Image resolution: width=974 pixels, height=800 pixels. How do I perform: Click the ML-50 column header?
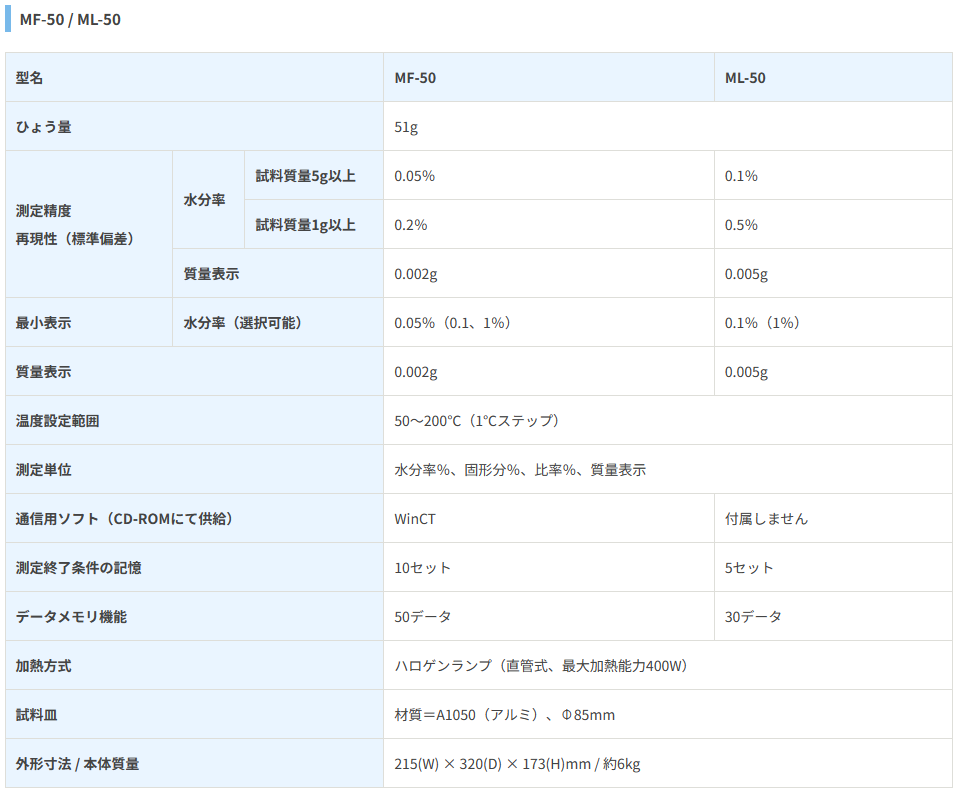pyautogui.click(x=745, y=78)
